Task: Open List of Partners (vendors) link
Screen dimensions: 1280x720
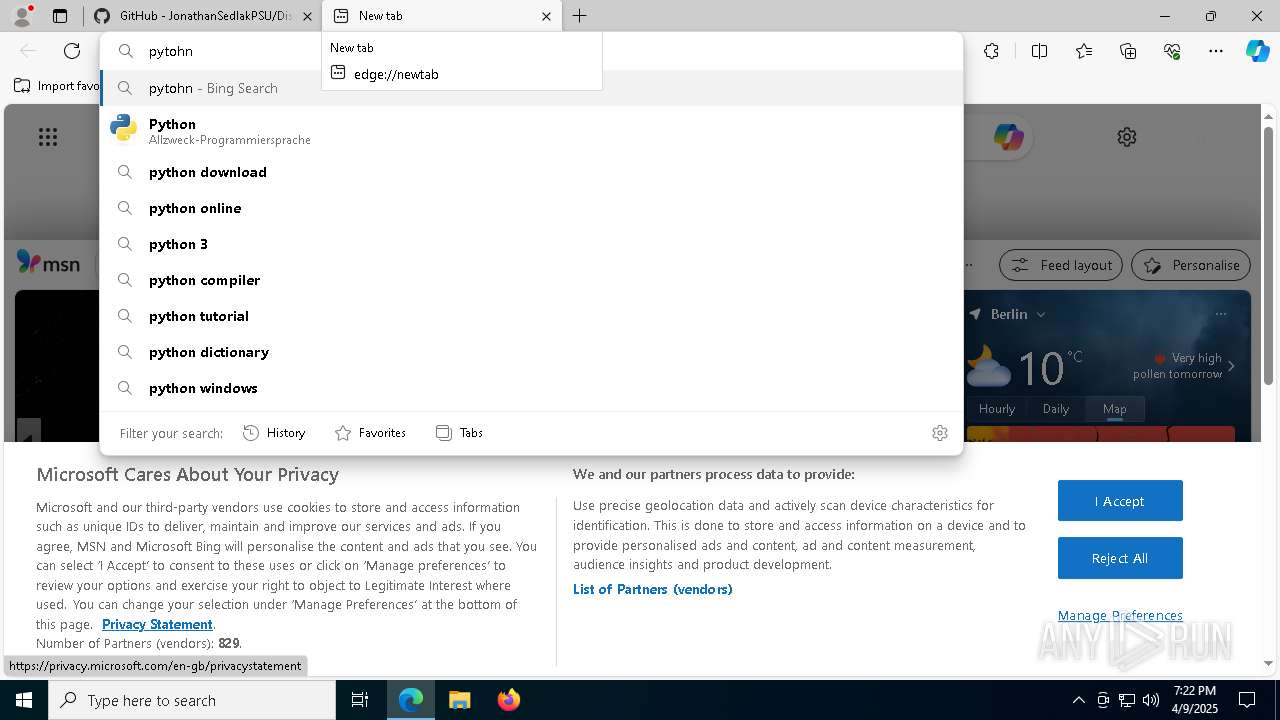Action: pyautogui.click(x=653, y=589)
